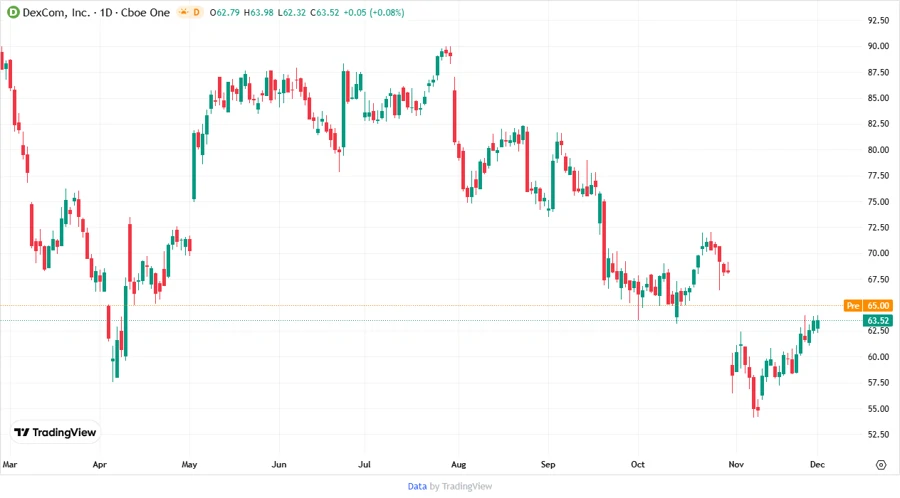
Task: Click the H63.98 high value
Action: point(258,13)
